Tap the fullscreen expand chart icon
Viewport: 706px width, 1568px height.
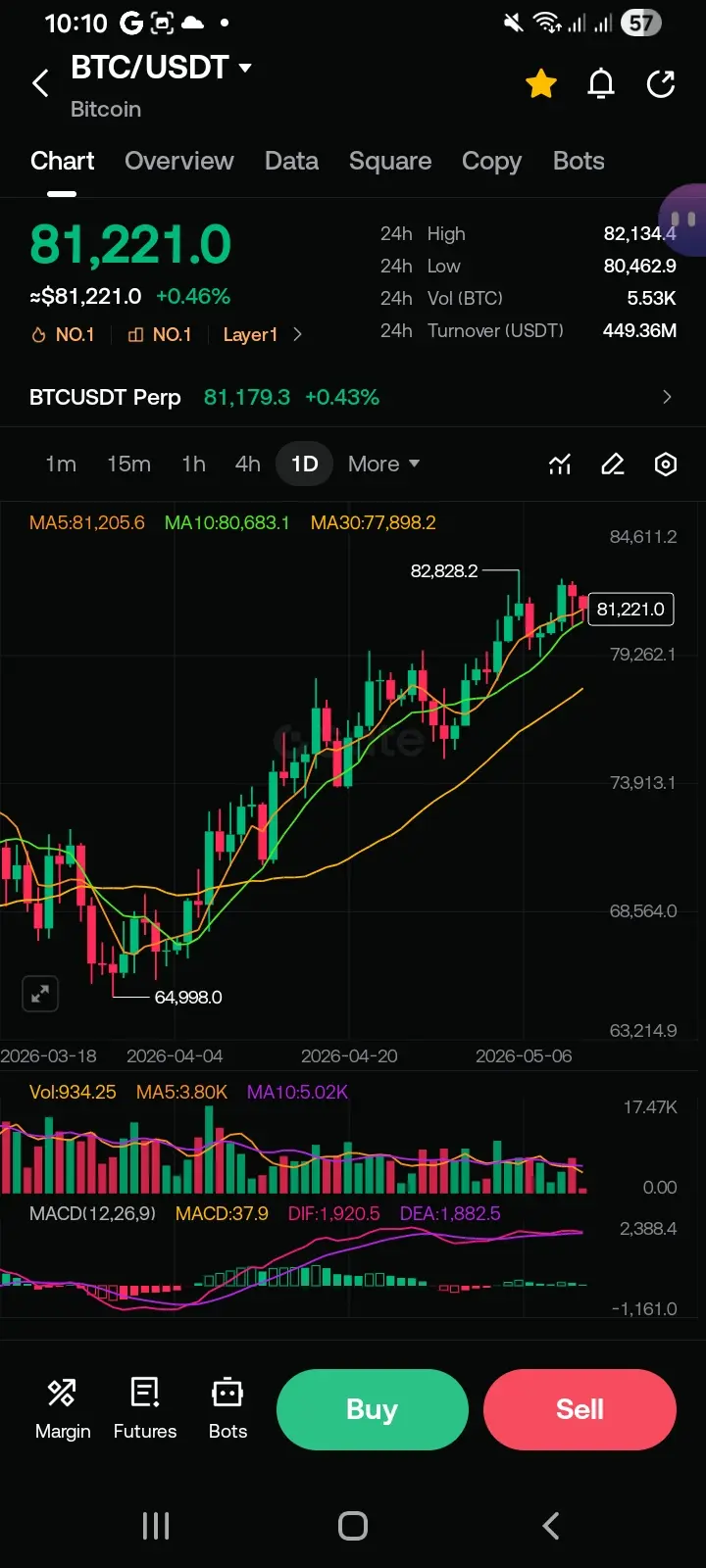[40, 994]
